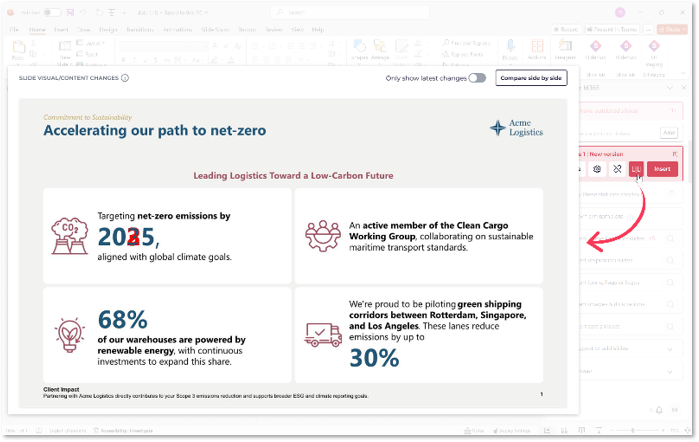Click the Record button near Share
This screenshot has height=442, width=699.
point(567,29)
